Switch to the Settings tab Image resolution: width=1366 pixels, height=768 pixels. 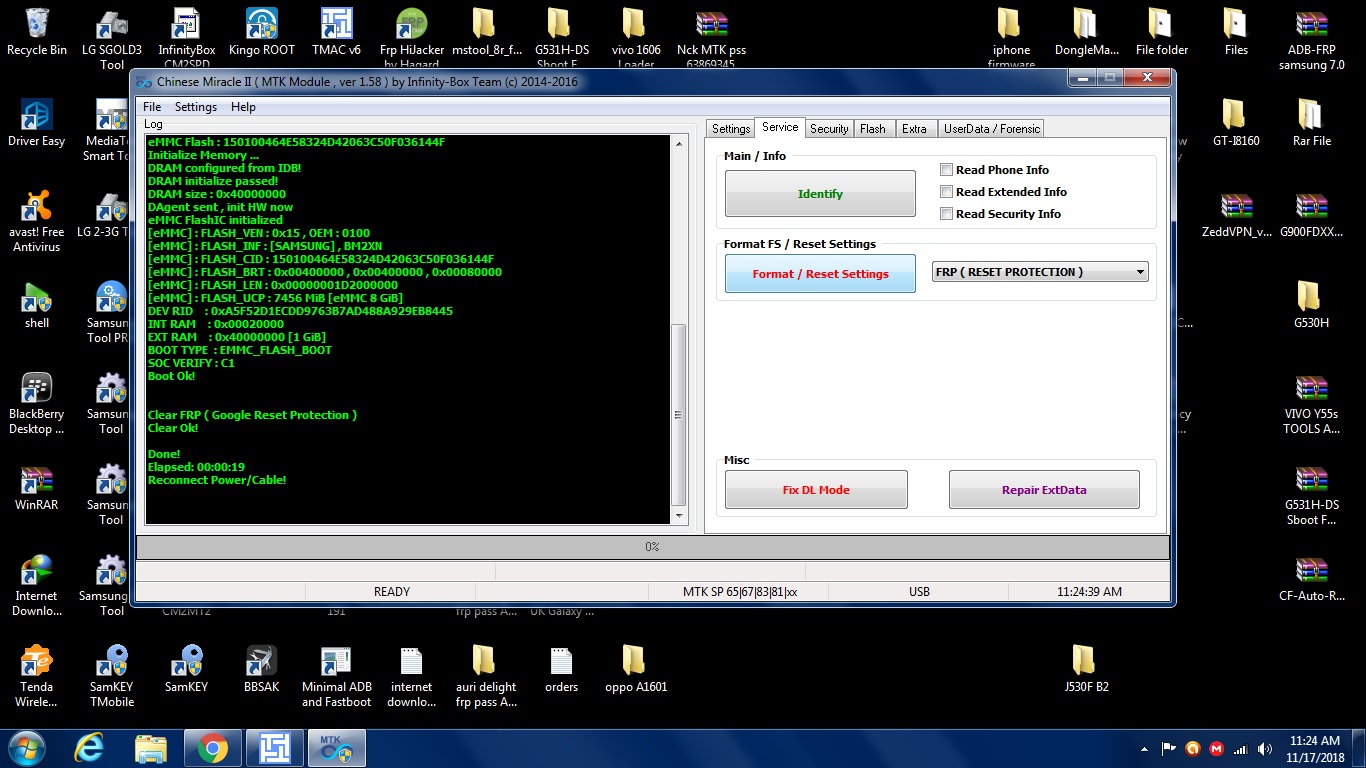coord(731,129)
